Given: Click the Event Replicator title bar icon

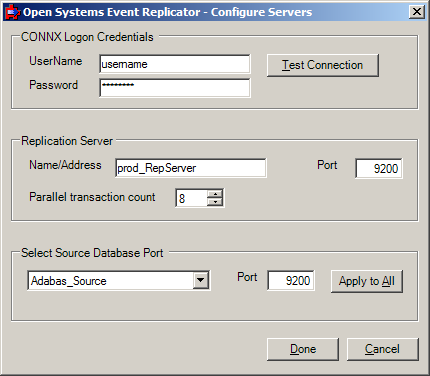Looking at the screenshot, I should [x=12, y=12].
